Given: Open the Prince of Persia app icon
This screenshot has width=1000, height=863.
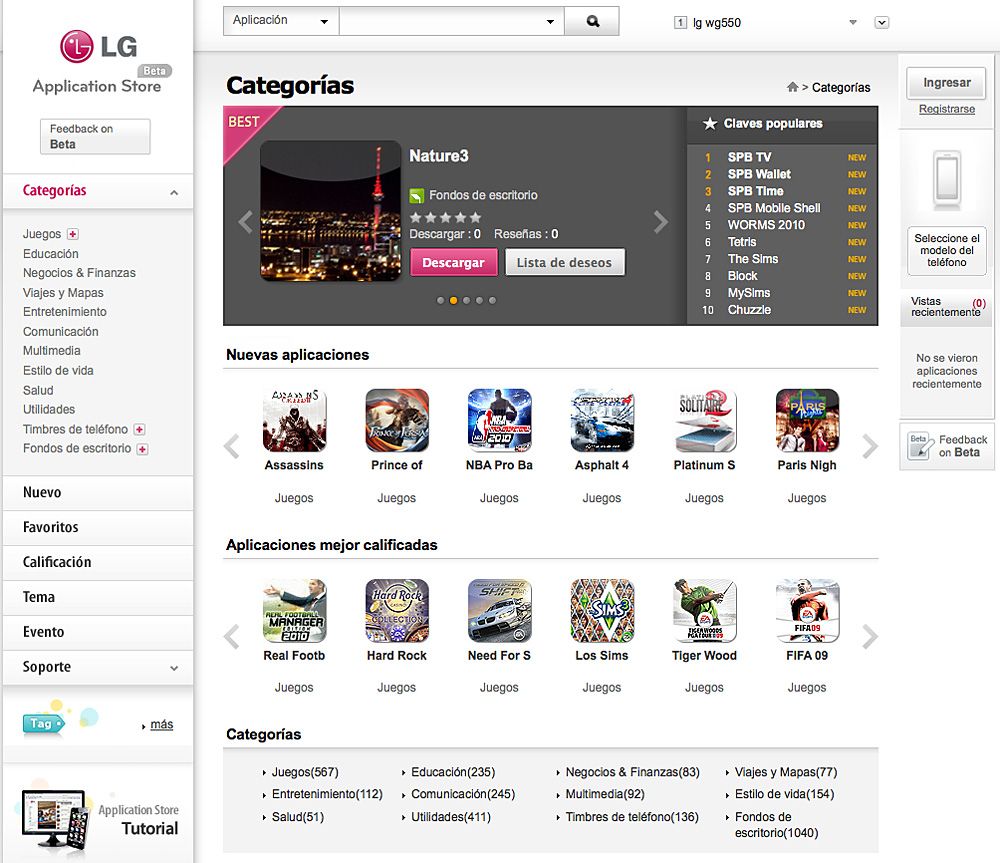Looking at the screenshot, I should click(x=397, y=420).
